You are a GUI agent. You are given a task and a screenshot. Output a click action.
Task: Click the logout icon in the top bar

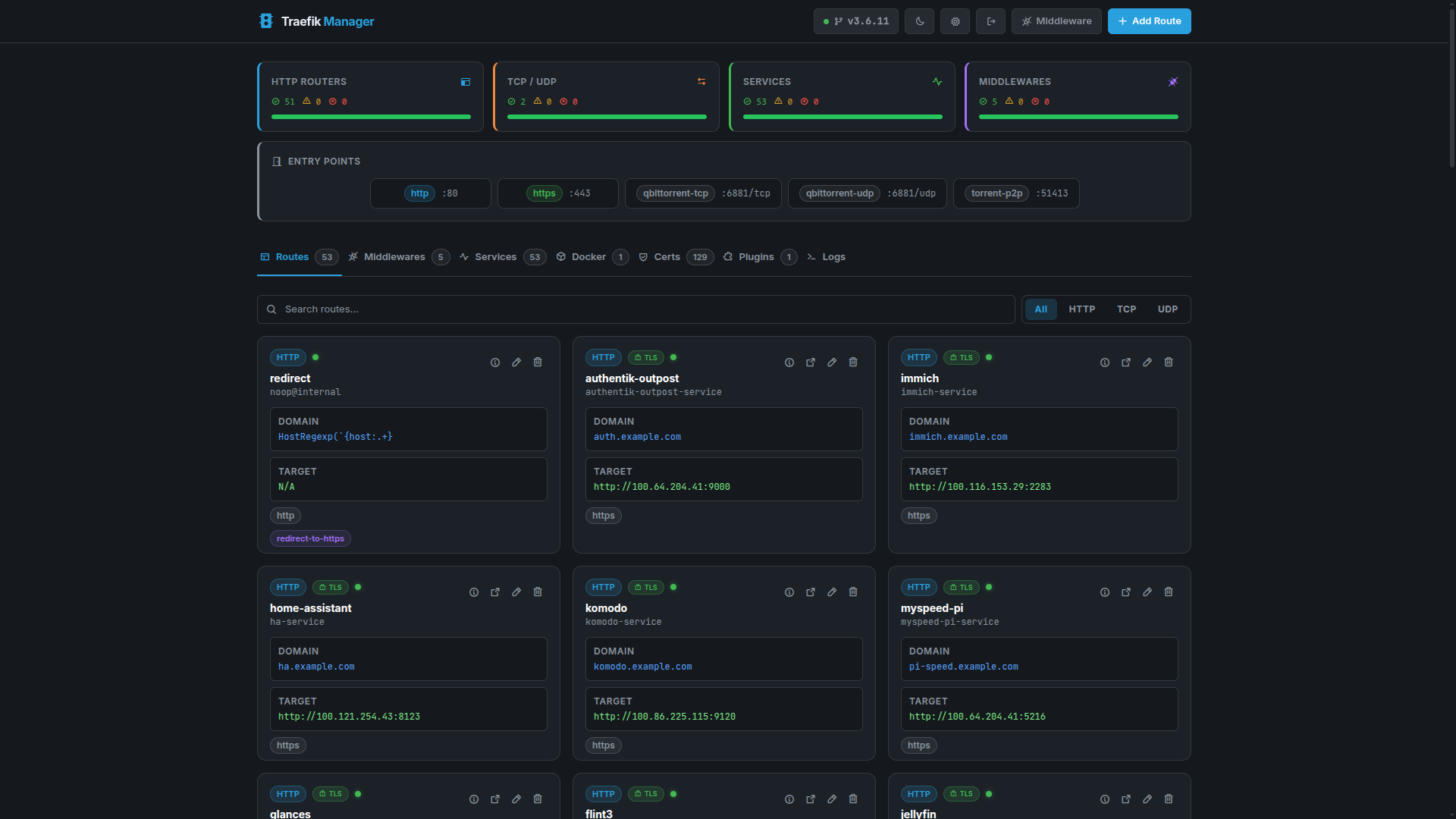[x=990, y=21]
